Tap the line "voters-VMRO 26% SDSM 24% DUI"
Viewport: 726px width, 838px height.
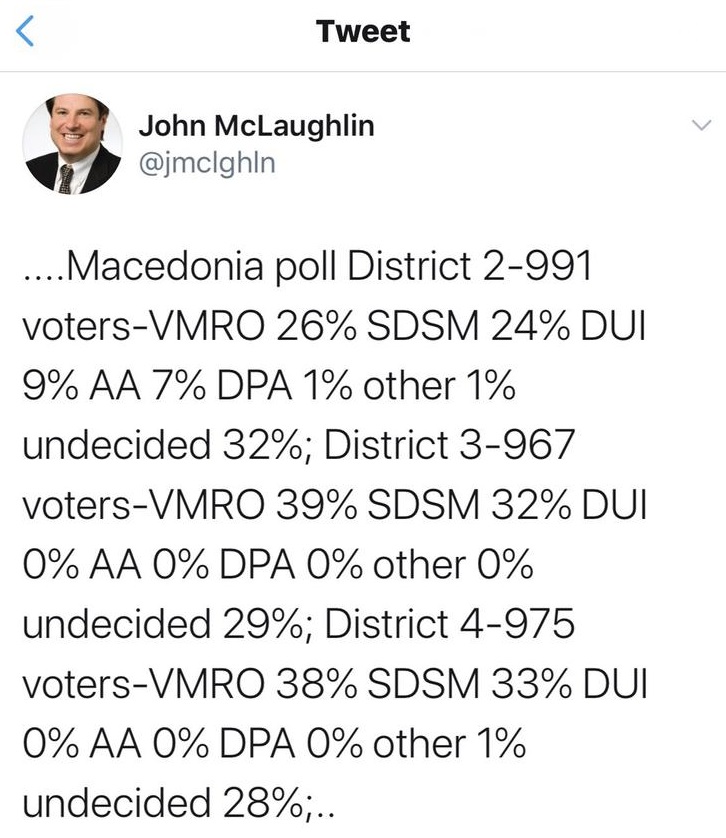[x=334, y=326]
